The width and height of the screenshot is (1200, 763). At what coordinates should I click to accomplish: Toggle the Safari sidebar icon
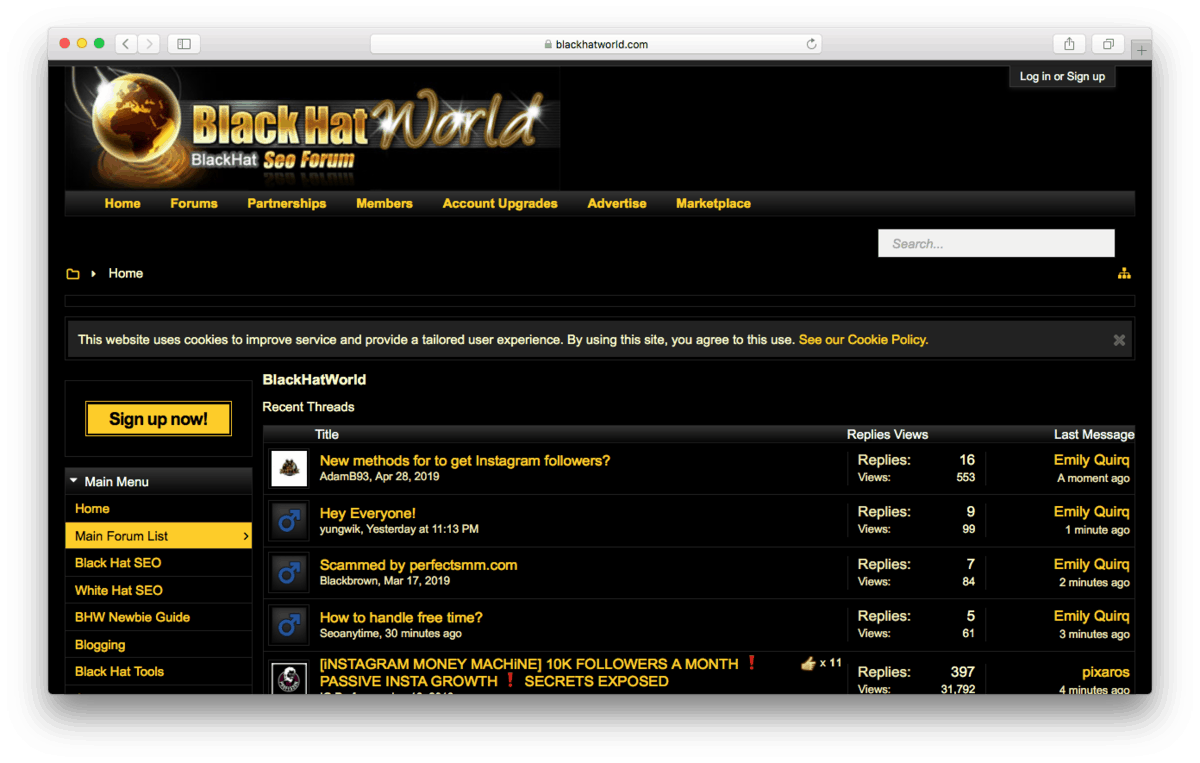(x=183, y=43)
